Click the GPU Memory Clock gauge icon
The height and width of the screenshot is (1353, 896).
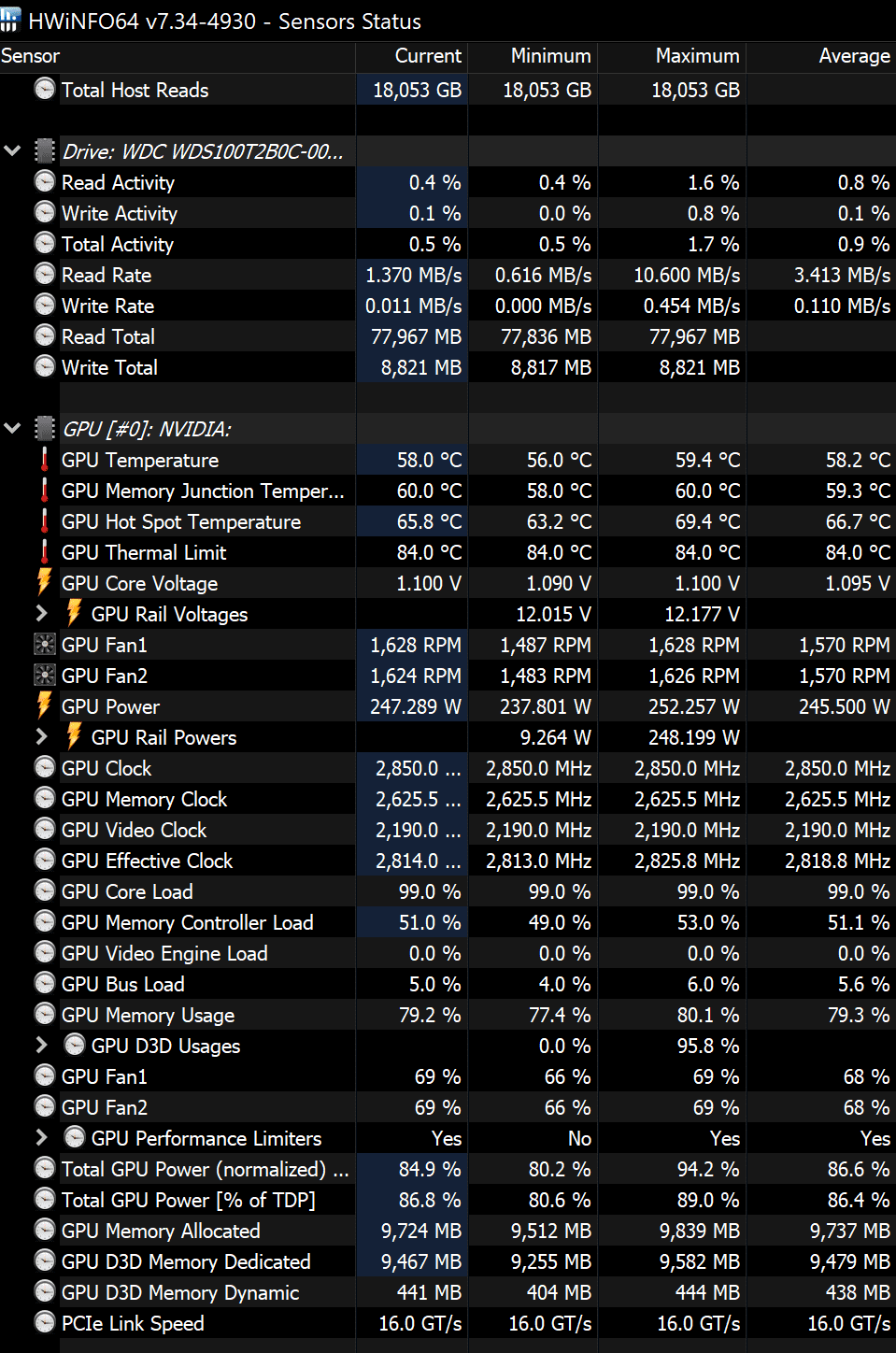coord(44,798)
